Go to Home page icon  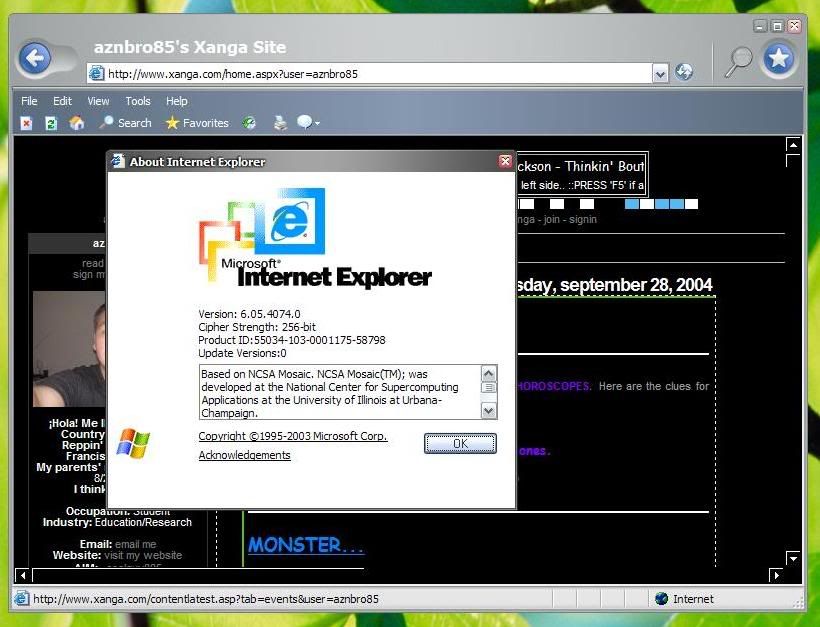point(76,123)
